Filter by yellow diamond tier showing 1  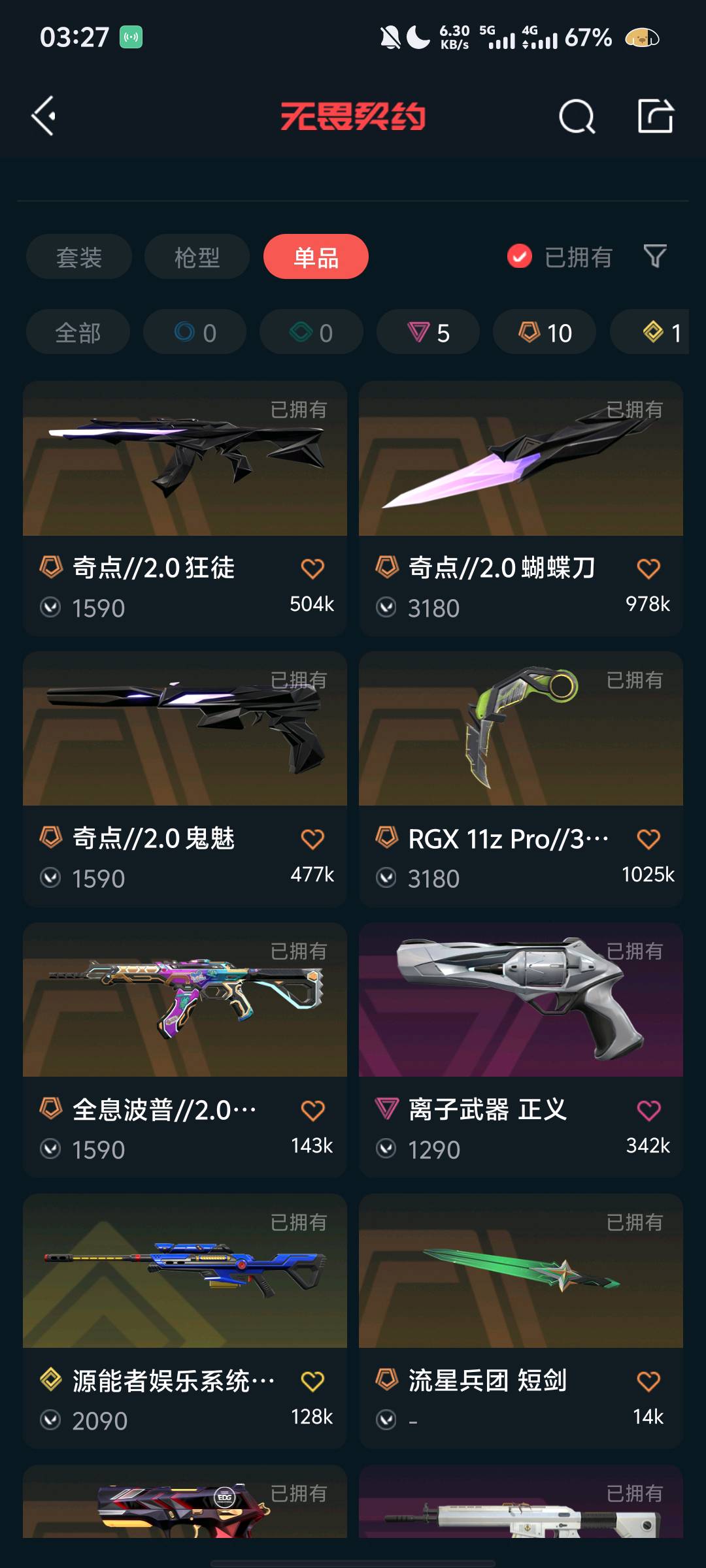coord(654,333)
